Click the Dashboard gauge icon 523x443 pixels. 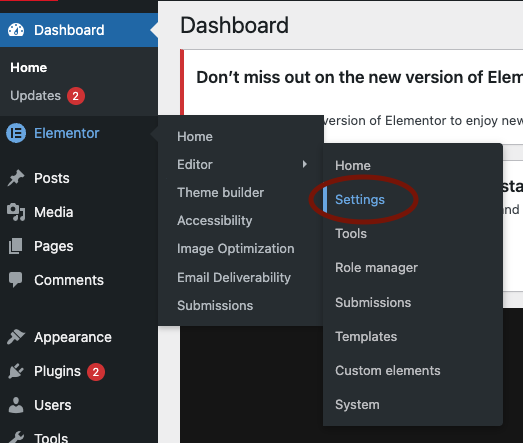[16, 30]
